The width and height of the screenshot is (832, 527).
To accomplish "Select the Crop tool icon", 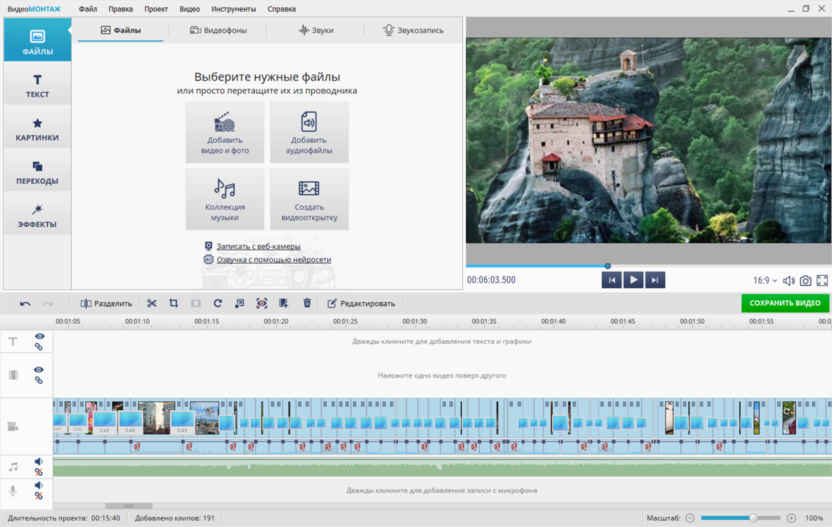I will tap(173, 303).
